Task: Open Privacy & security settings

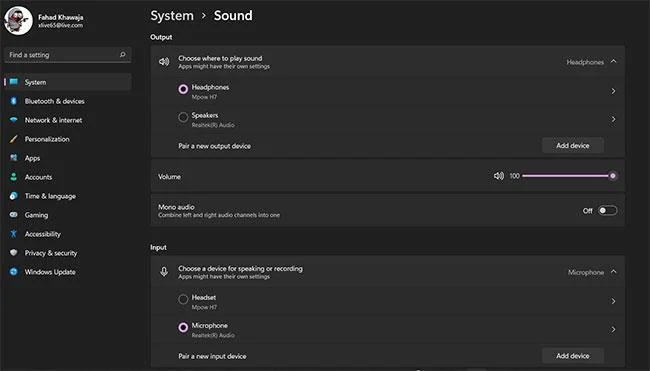Action: coord(68,253)
